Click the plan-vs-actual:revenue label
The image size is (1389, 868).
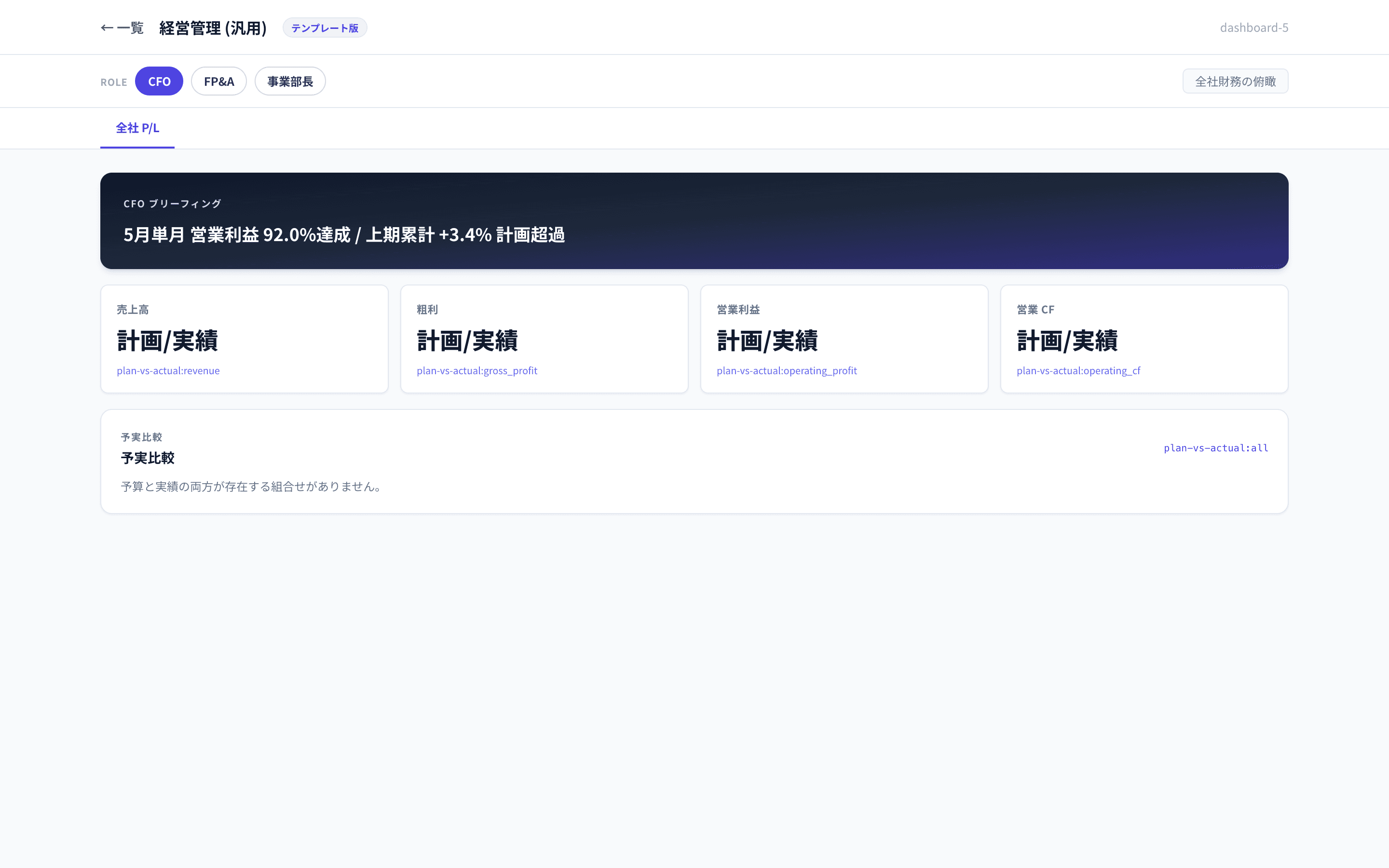click(x=168, y=371)
